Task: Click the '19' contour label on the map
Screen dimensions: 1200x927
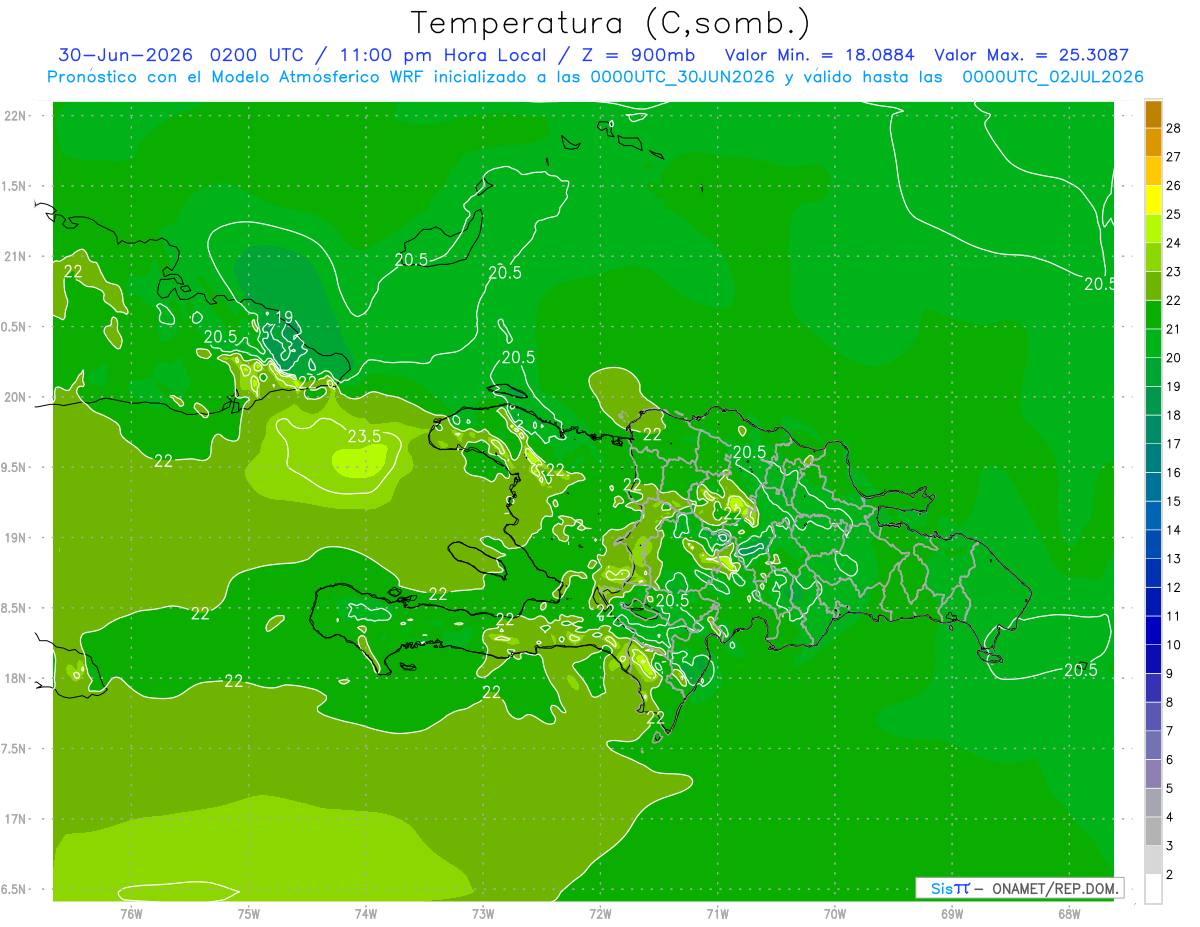Action: [284, 318]
